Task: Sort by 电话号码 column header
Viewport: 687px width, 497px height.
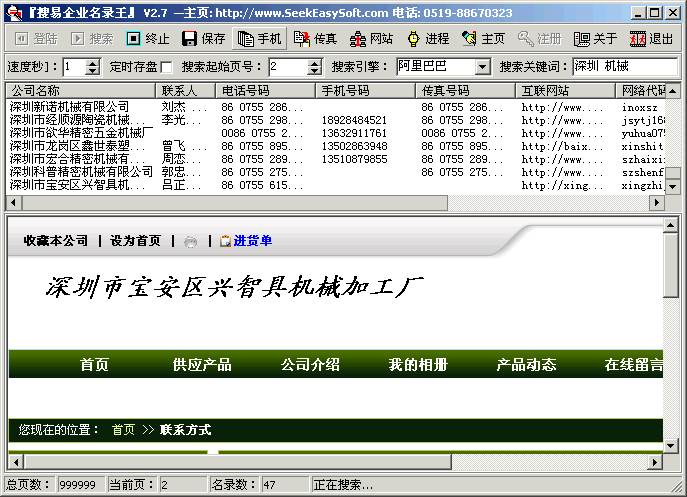Action: click(x=266, y=91)
